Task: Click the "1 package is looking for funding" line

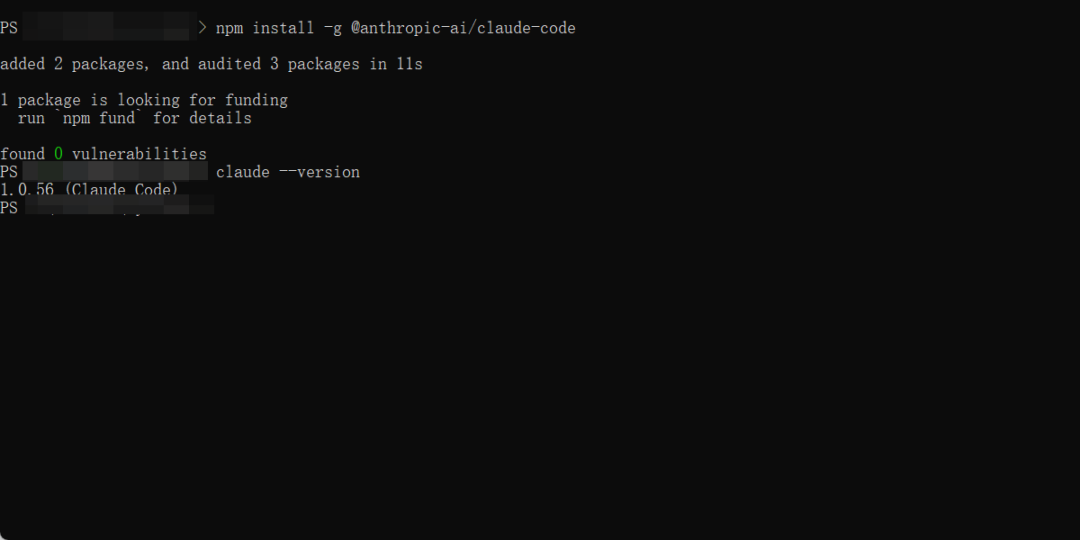Action: click(144, 100)
